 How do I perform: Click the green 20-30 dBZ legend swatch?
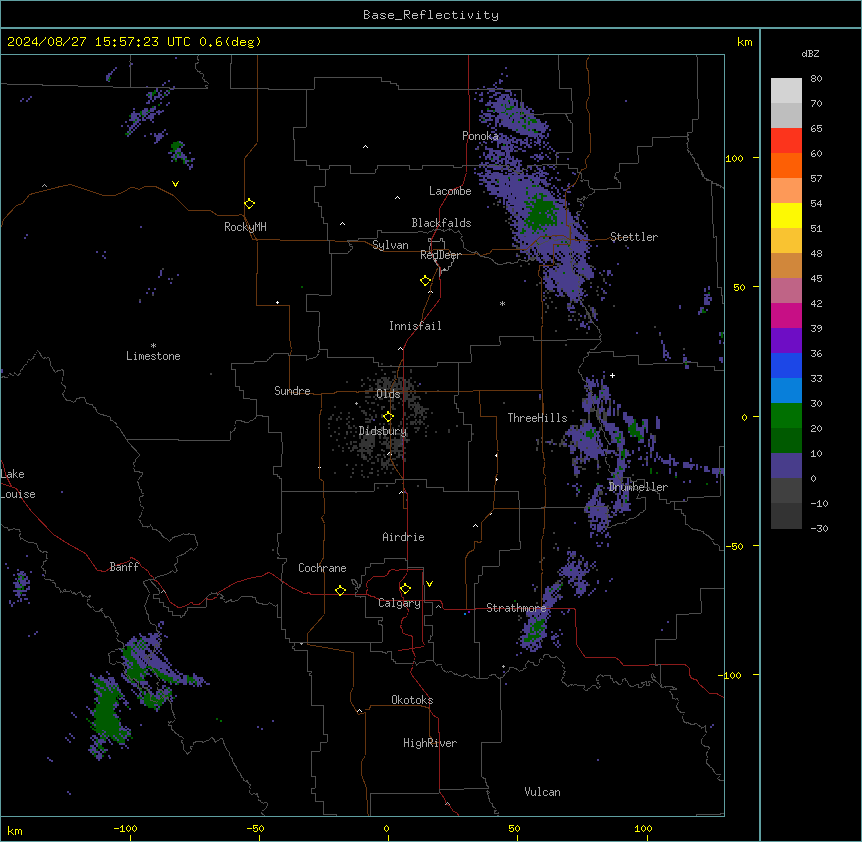786,416
